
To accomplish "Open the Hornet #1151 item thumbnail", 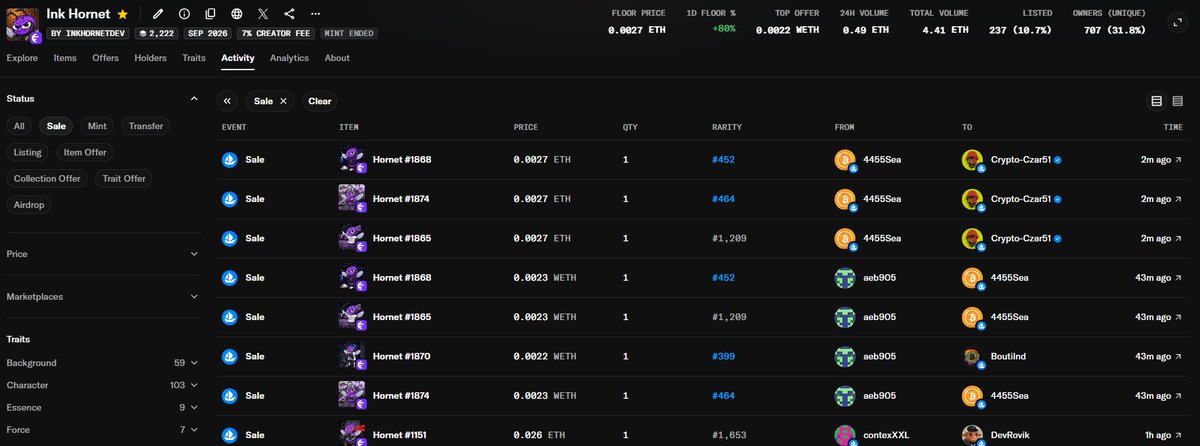I will (352, 435).
